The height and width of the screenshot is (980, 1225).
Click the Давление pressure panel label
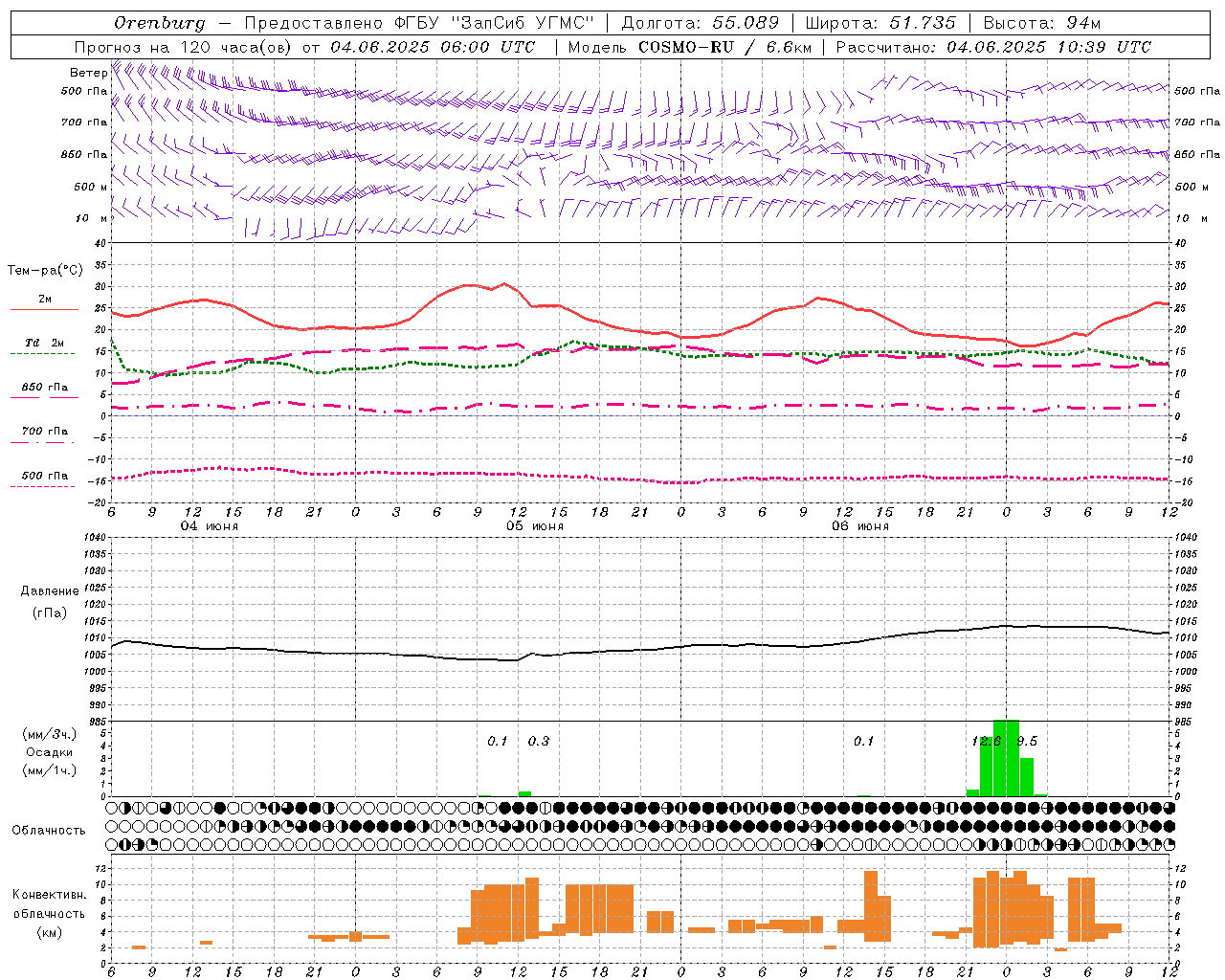[x=50, y=591]
